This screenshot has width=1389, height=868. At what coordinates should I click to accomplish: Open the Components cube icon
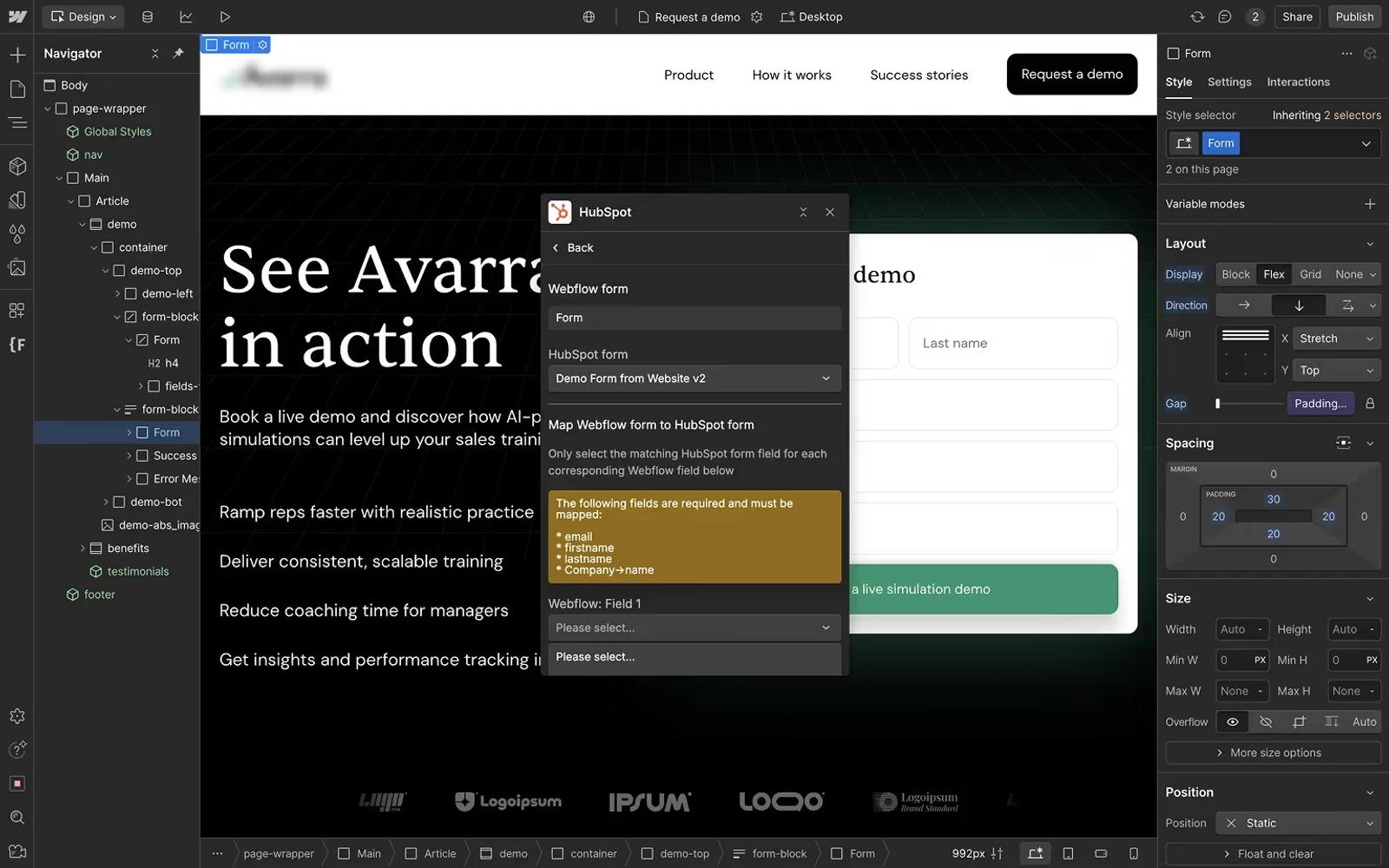pos(17,166)
